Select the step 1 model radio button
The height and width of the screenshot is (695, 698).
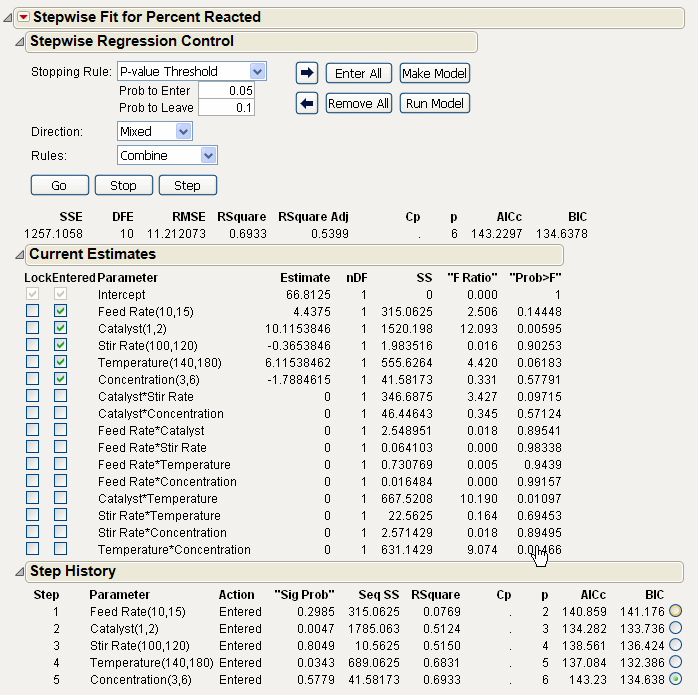tap(677, 611)
